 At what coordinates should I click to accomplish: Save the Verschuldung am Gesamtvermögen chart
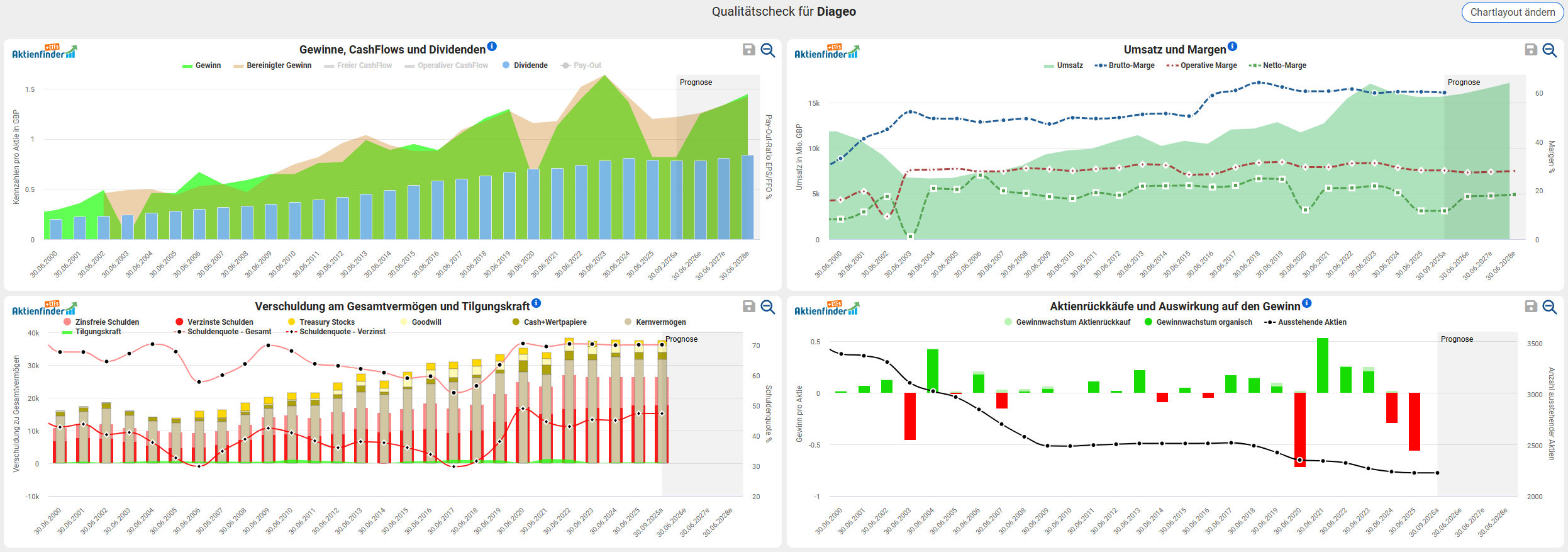tap(748, 307)
